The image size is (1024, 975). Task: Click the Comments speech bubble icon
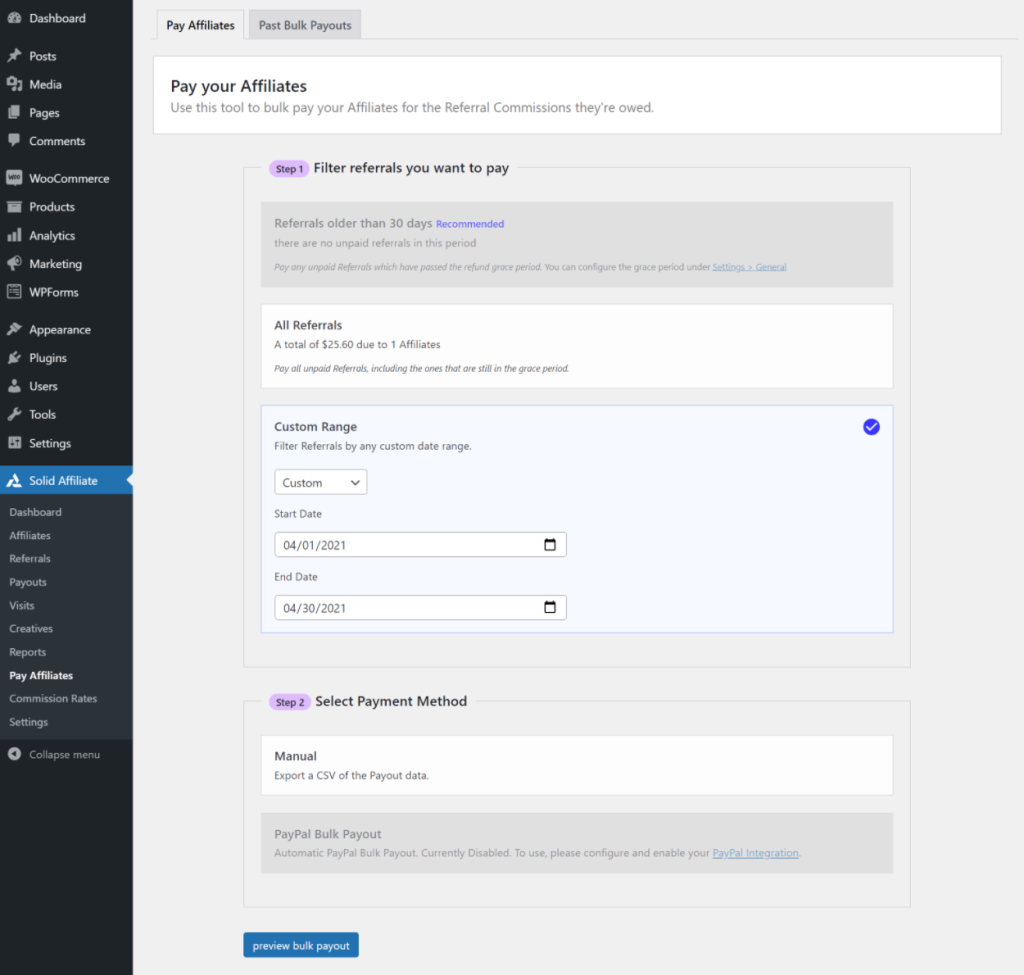click(14, 140)
